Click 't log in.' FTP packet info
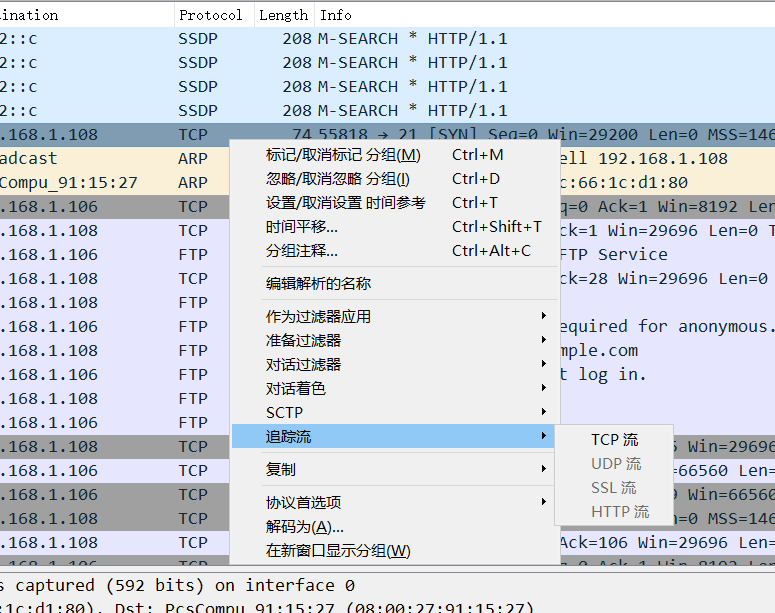 click(x=603, y=374)
